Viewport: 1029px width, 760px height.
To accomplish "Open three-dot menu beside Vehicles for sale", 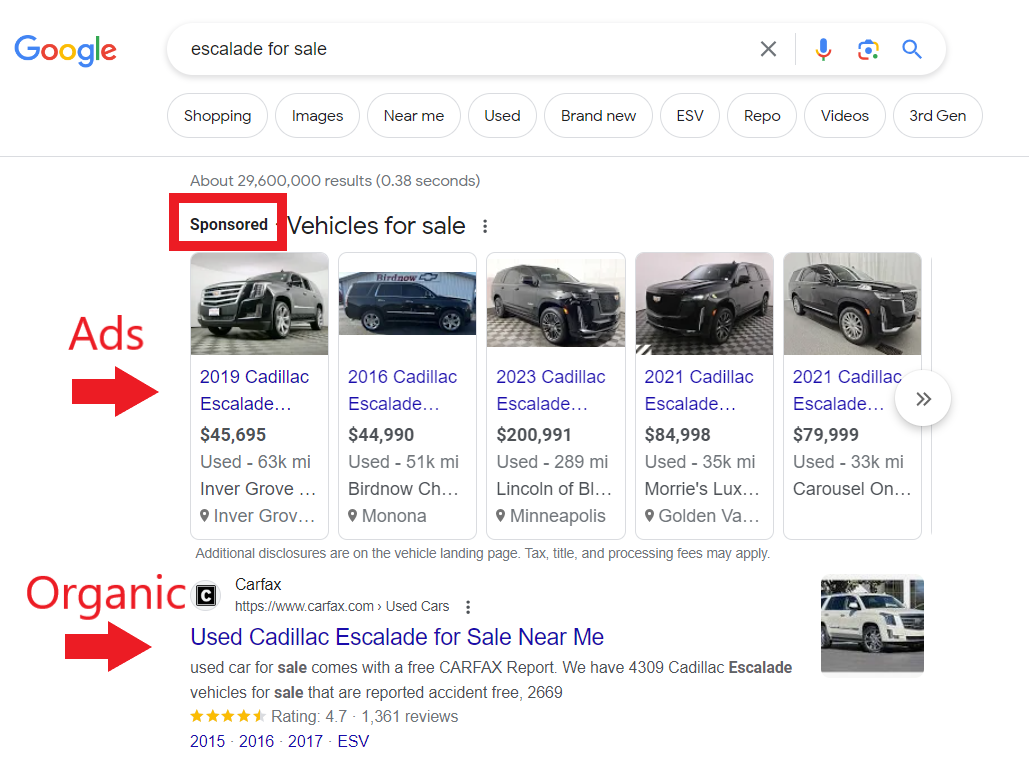I will click(x=485, y=226).
